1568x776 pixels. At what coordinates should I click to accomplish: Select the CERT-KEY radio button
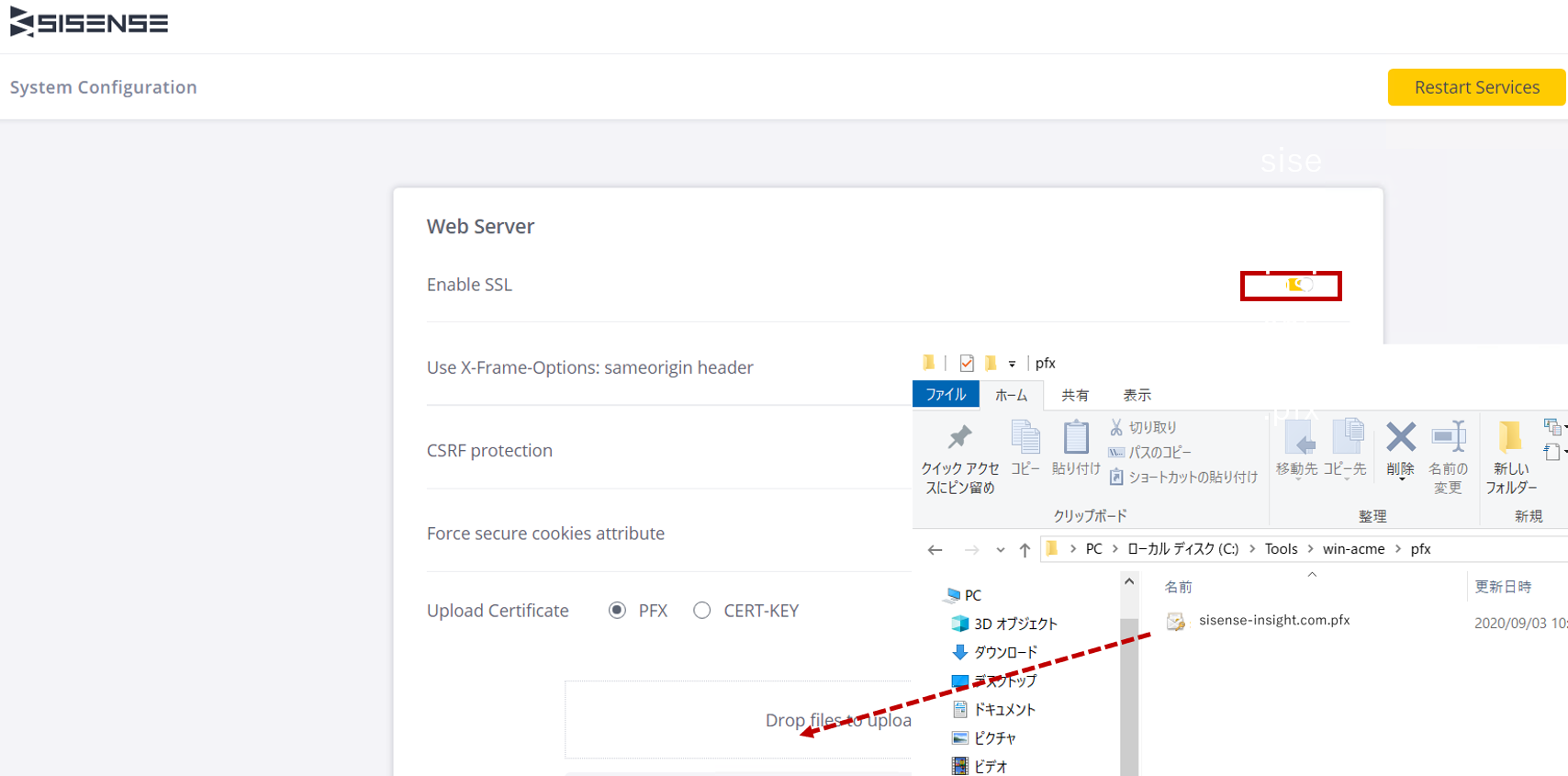click(702, 611)
